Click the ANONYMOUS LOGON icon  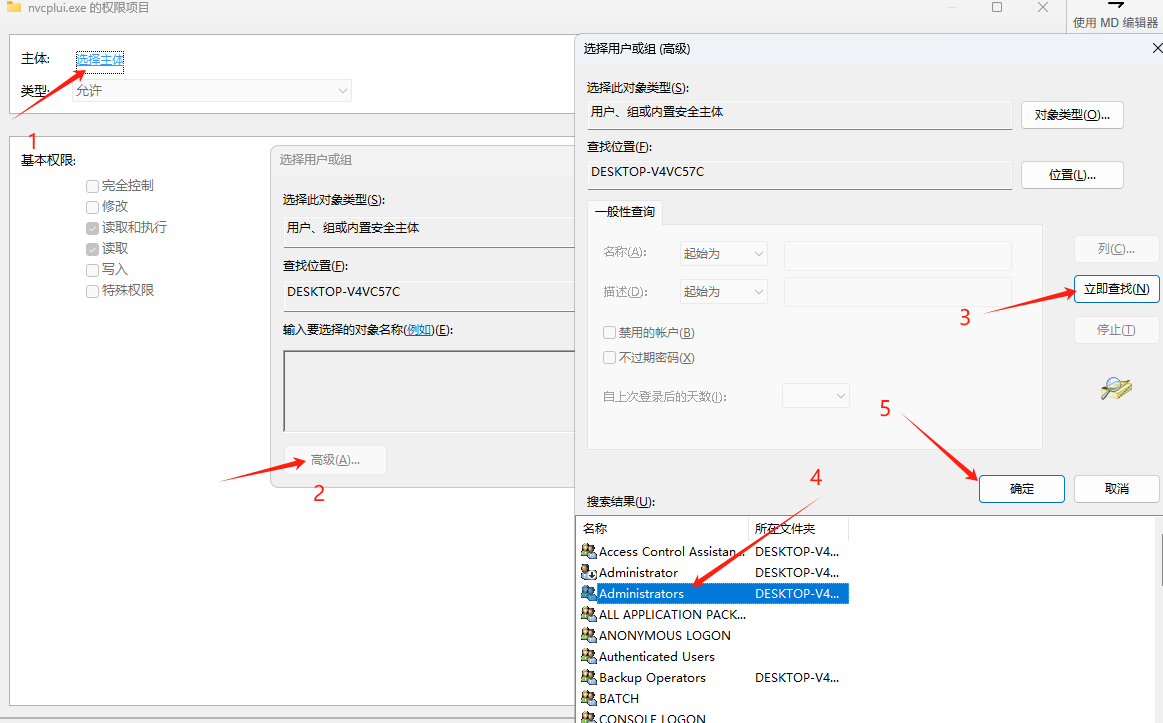tap(589, 635)
